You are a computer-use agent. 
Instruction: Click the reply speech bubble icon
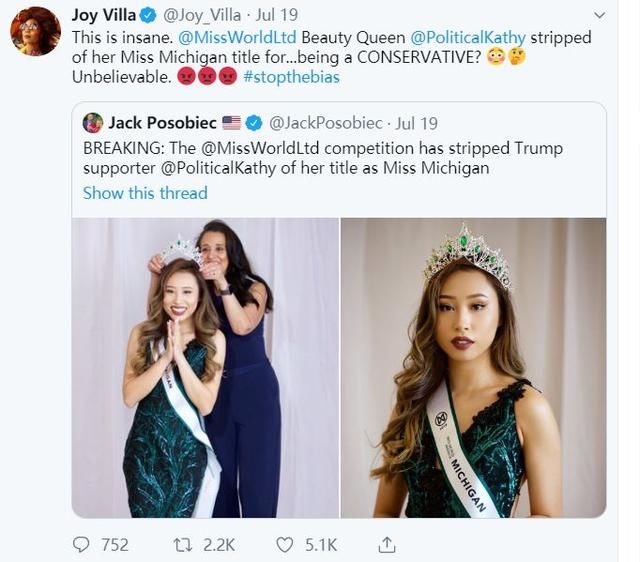pyautogui.click(x=82, y=544)
